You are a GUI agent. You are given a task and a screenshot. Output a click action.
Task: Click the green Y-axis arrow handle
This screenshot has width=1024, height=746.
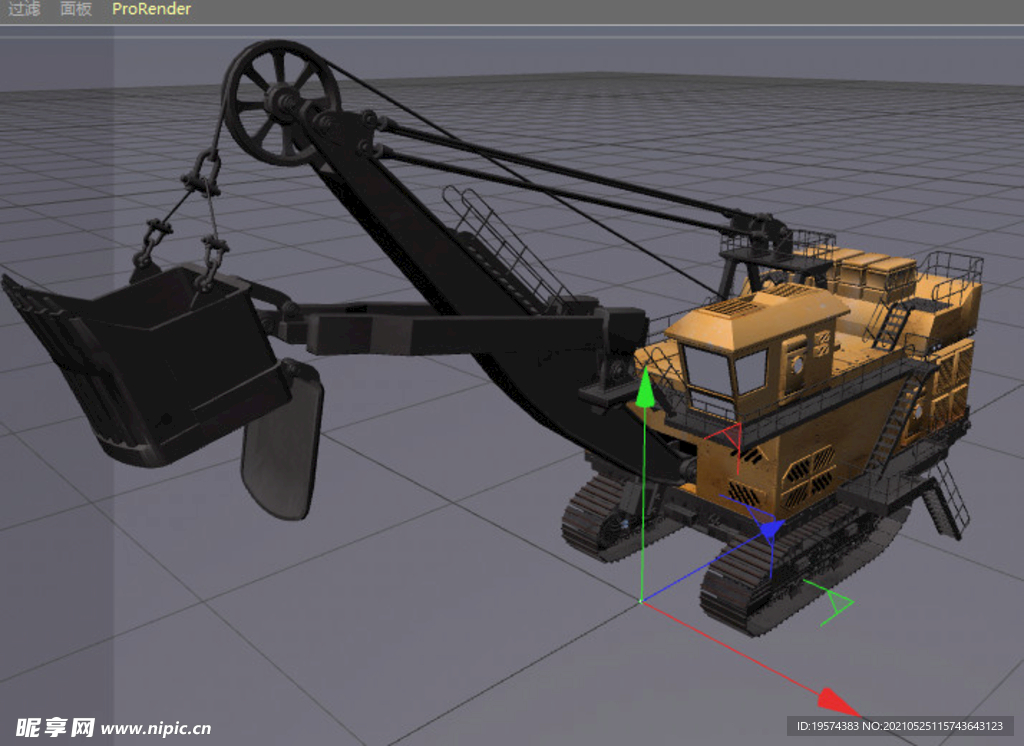tap(646, 387)
